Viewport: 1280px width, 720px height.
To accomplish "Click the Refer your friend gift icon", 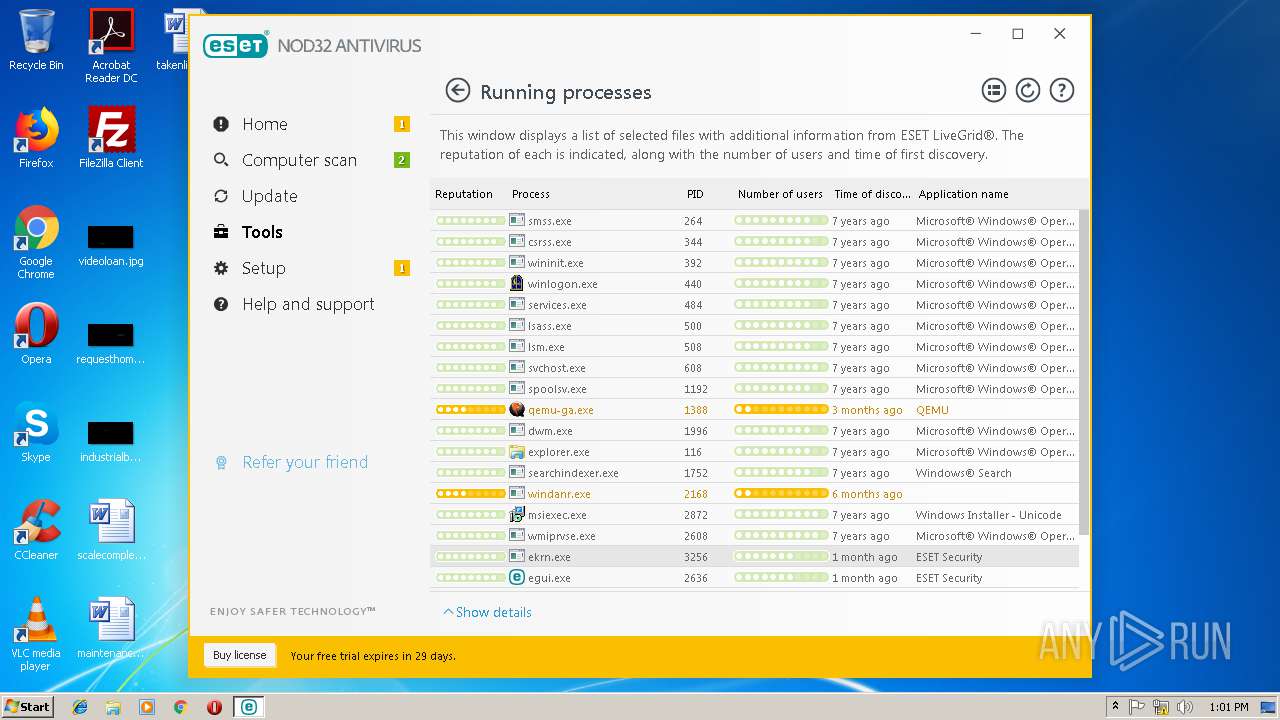I will coord(222,462).
